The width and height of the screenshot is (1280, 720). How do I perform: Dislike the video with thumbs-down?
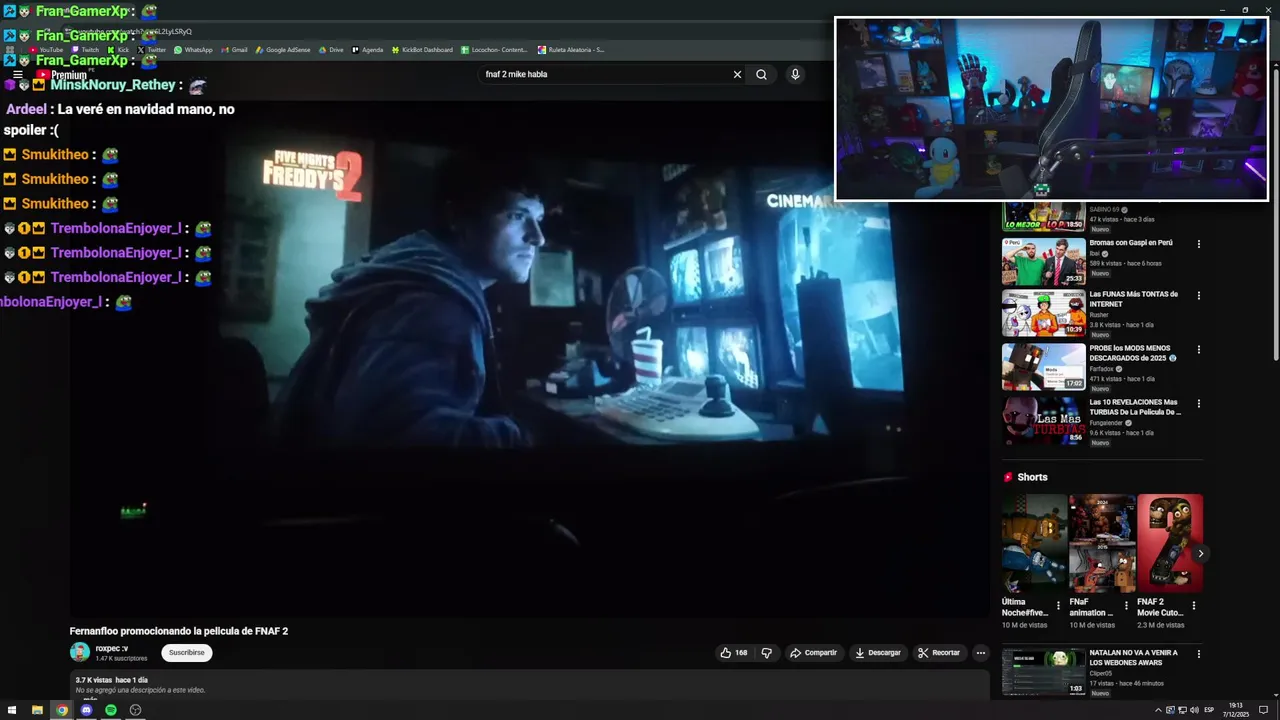click(x=767, y=653)
